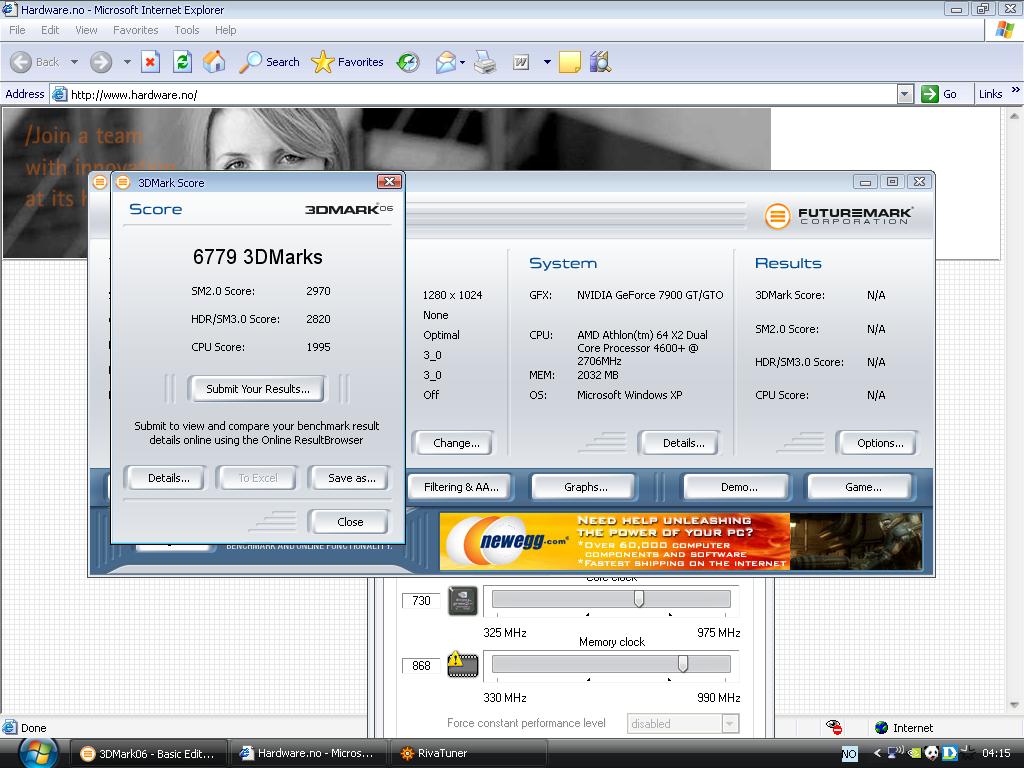Click Submit Your Results button

point(258,389)
